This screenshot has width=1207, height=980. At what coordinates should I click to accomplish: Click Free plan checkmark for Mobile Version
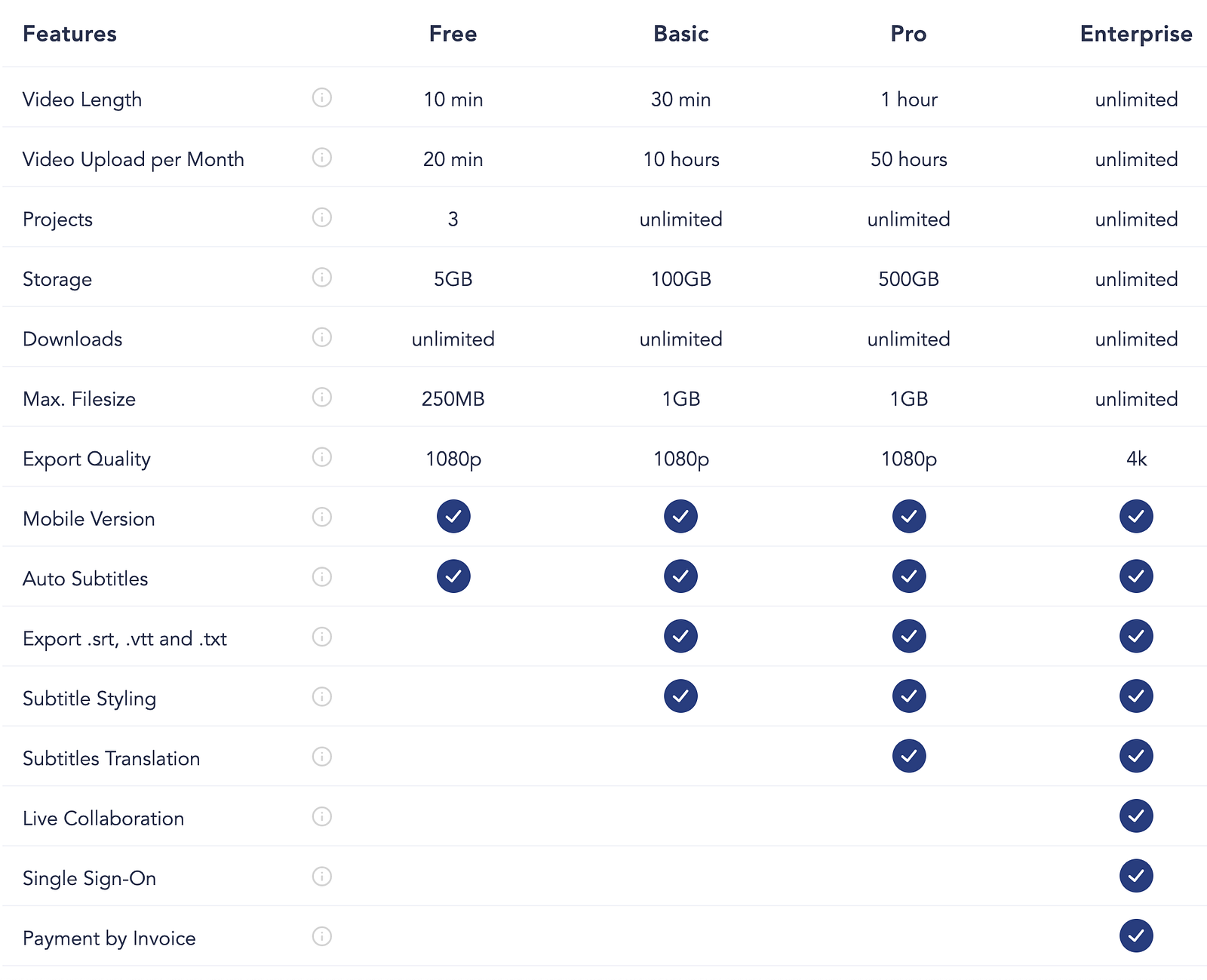pos(453,516)
